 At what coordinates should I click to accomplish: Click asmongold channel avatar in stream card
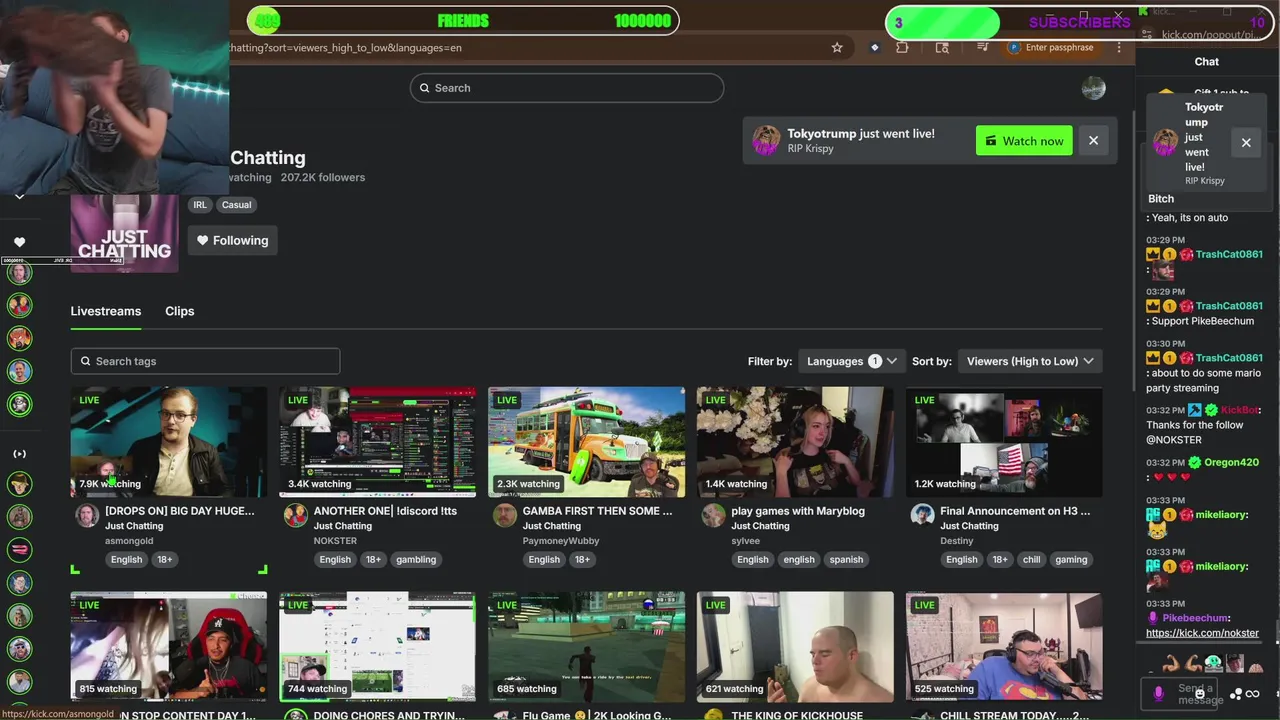[87, 515]
